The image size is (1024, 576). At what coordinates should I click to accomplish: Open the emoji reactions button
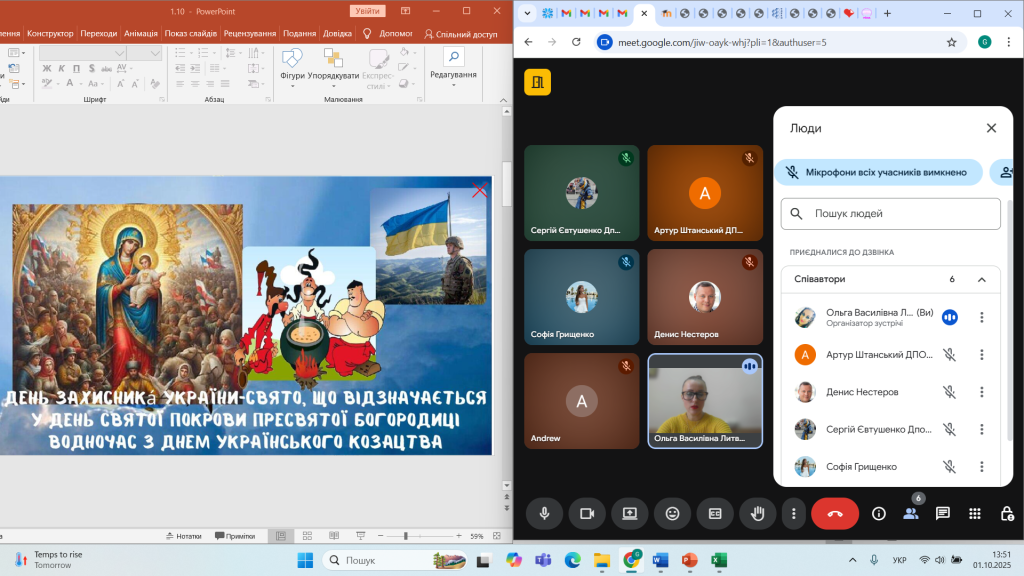tap(672, 513)
